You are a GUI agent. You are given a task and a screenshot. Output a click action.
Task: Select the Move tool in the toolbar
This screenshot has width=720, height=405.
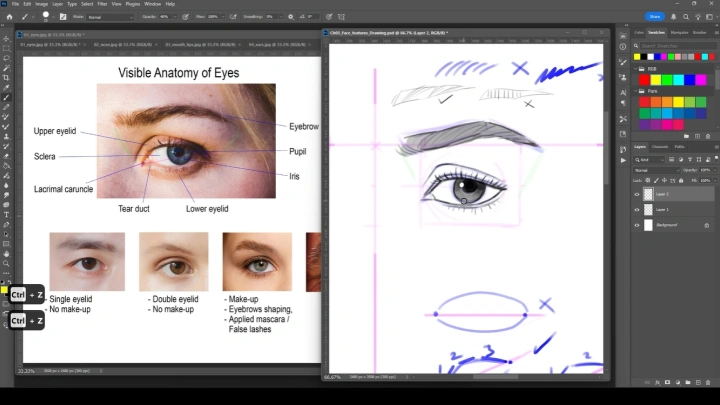point(7,38)
